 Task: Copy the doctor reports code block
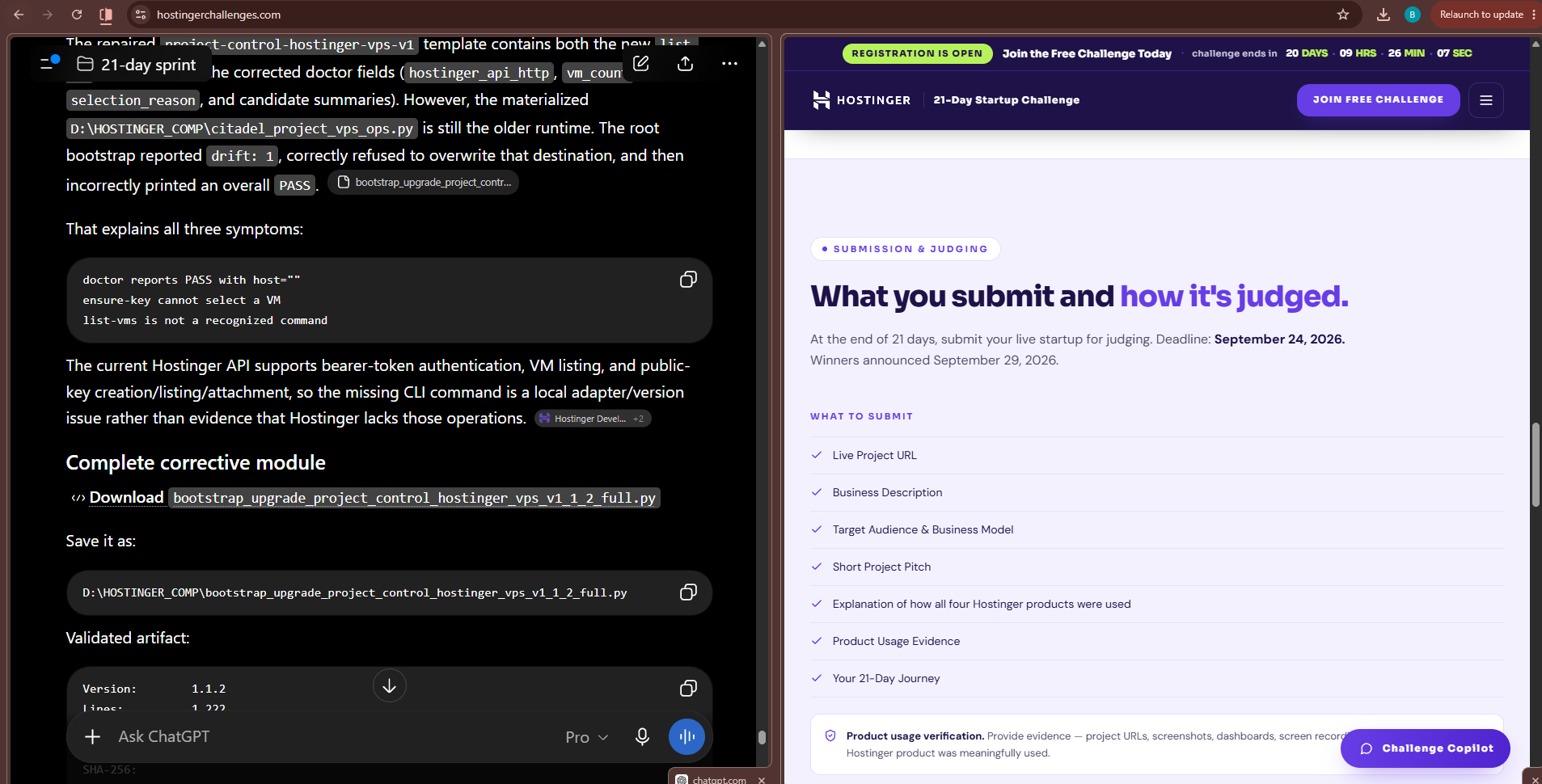(688, 280)
